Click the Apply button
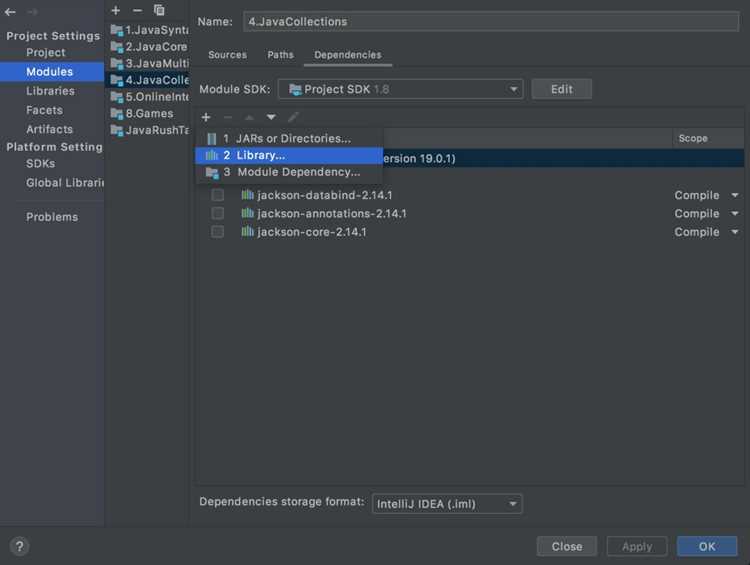750x565 pixels. pos(637,546)
